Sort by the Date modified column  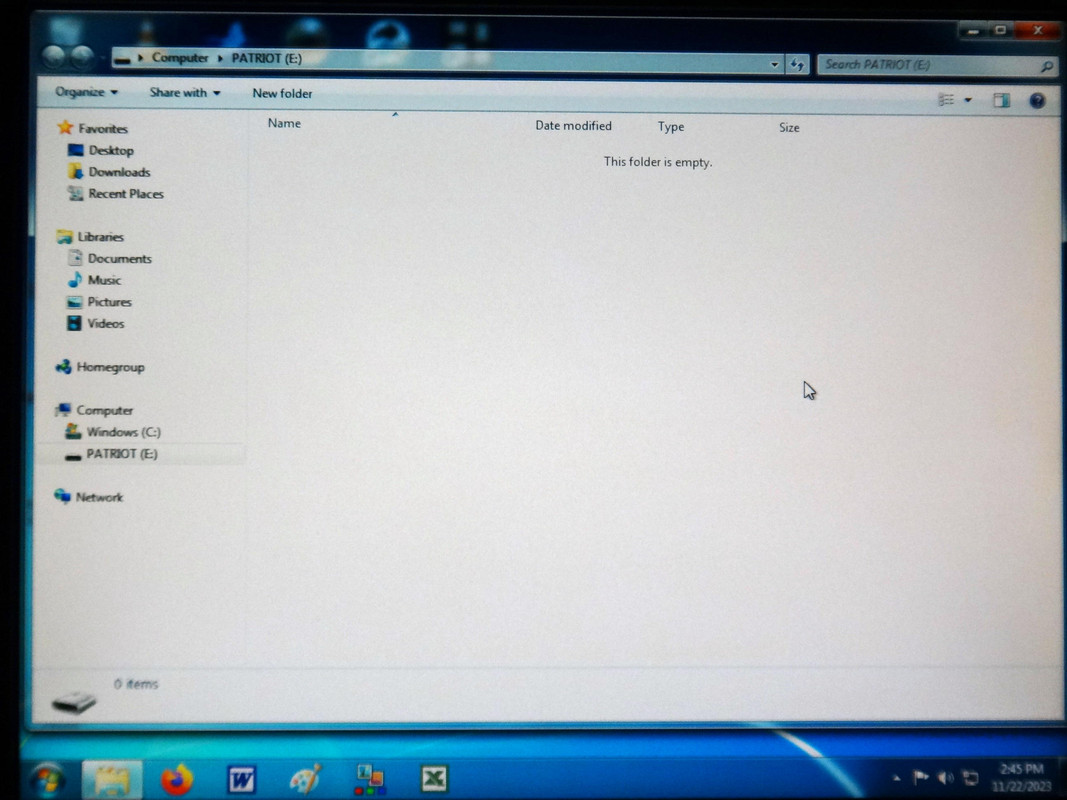coord(573,125)
